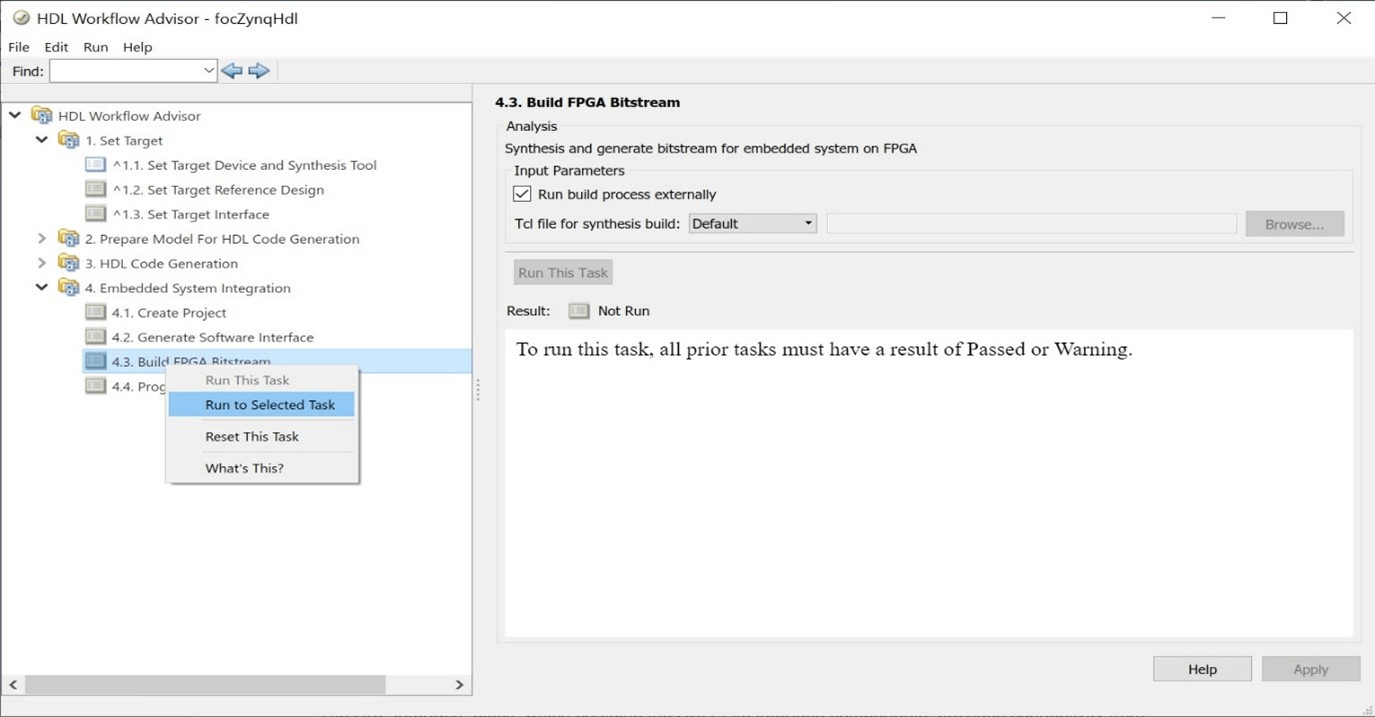Click the HDL Workflow Advisor root folder icon

click(x=42, y=116)
